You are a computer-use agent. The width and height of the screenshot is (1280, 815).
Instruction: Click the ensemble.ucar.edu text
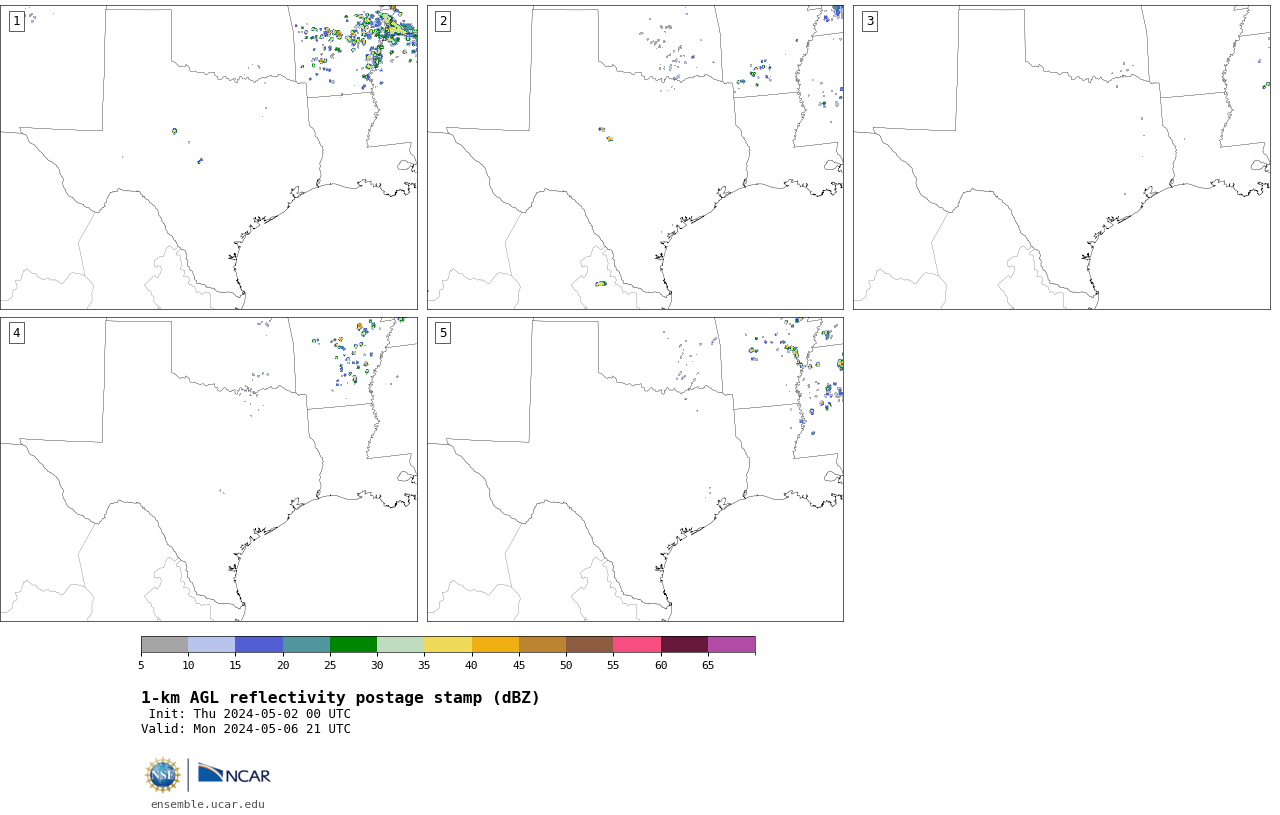[x=208, y=804]
